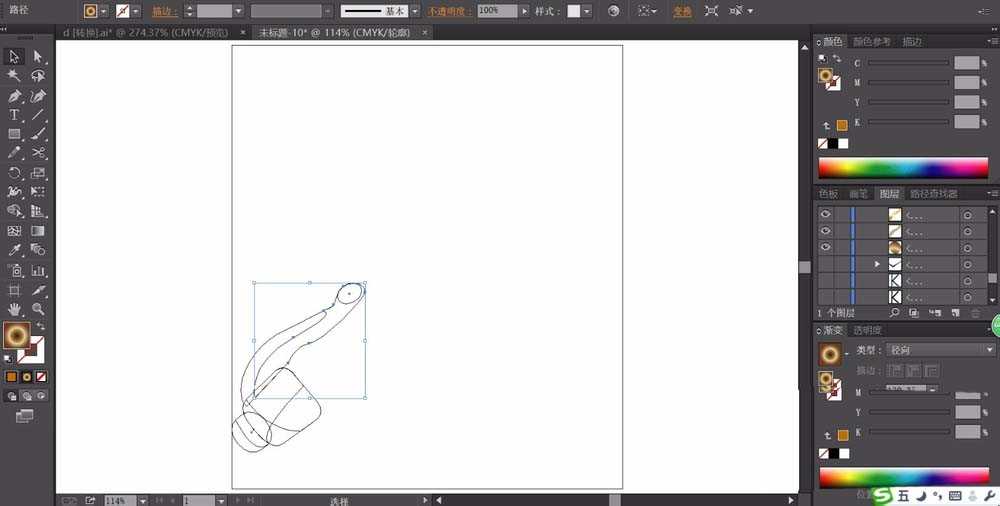Expand the fourth layer item disclosure triangle

877,264
